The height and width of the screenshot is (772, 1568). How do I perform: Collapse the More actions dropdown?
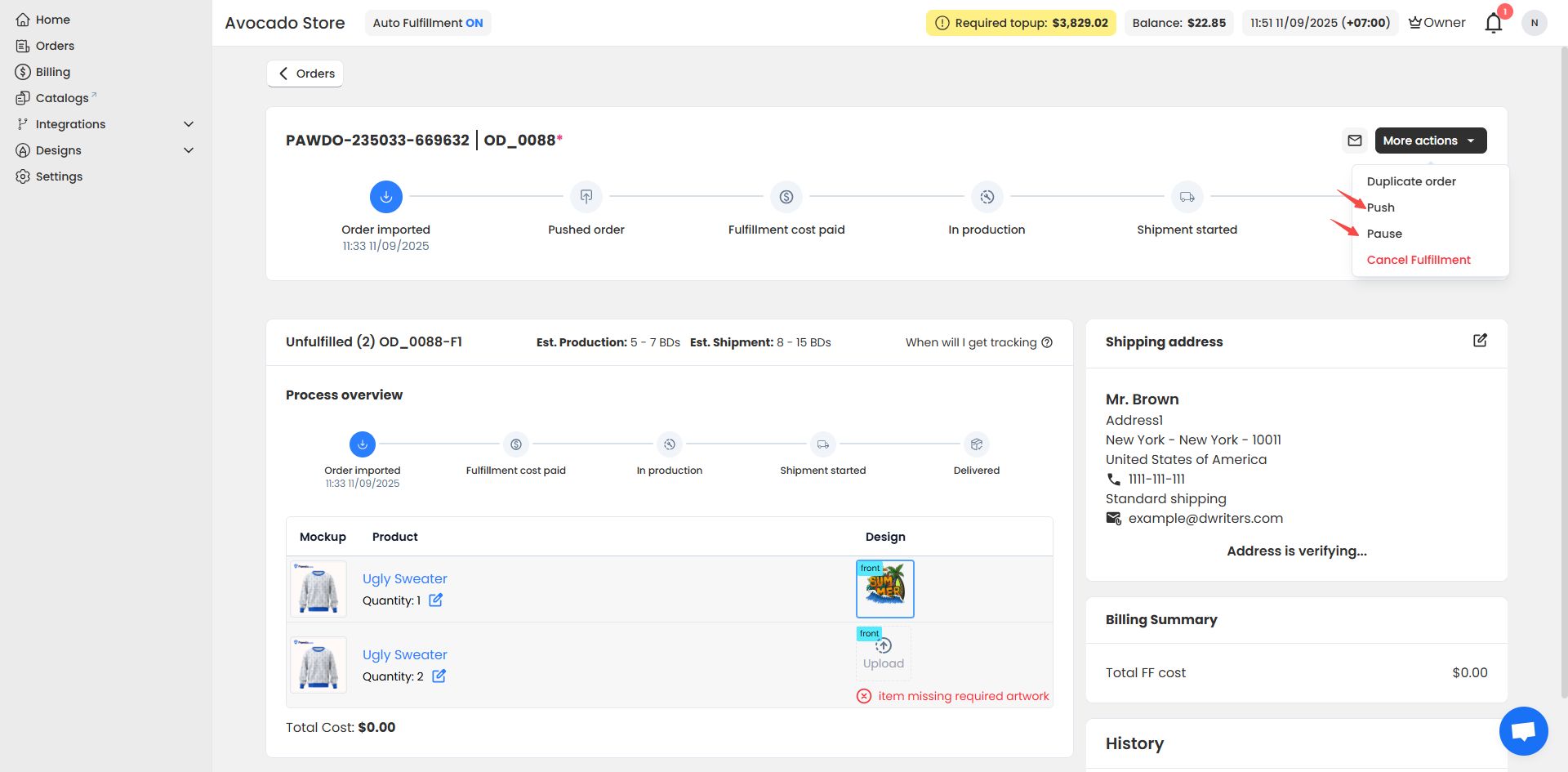pyautogui.click(x=1430, y=141)
